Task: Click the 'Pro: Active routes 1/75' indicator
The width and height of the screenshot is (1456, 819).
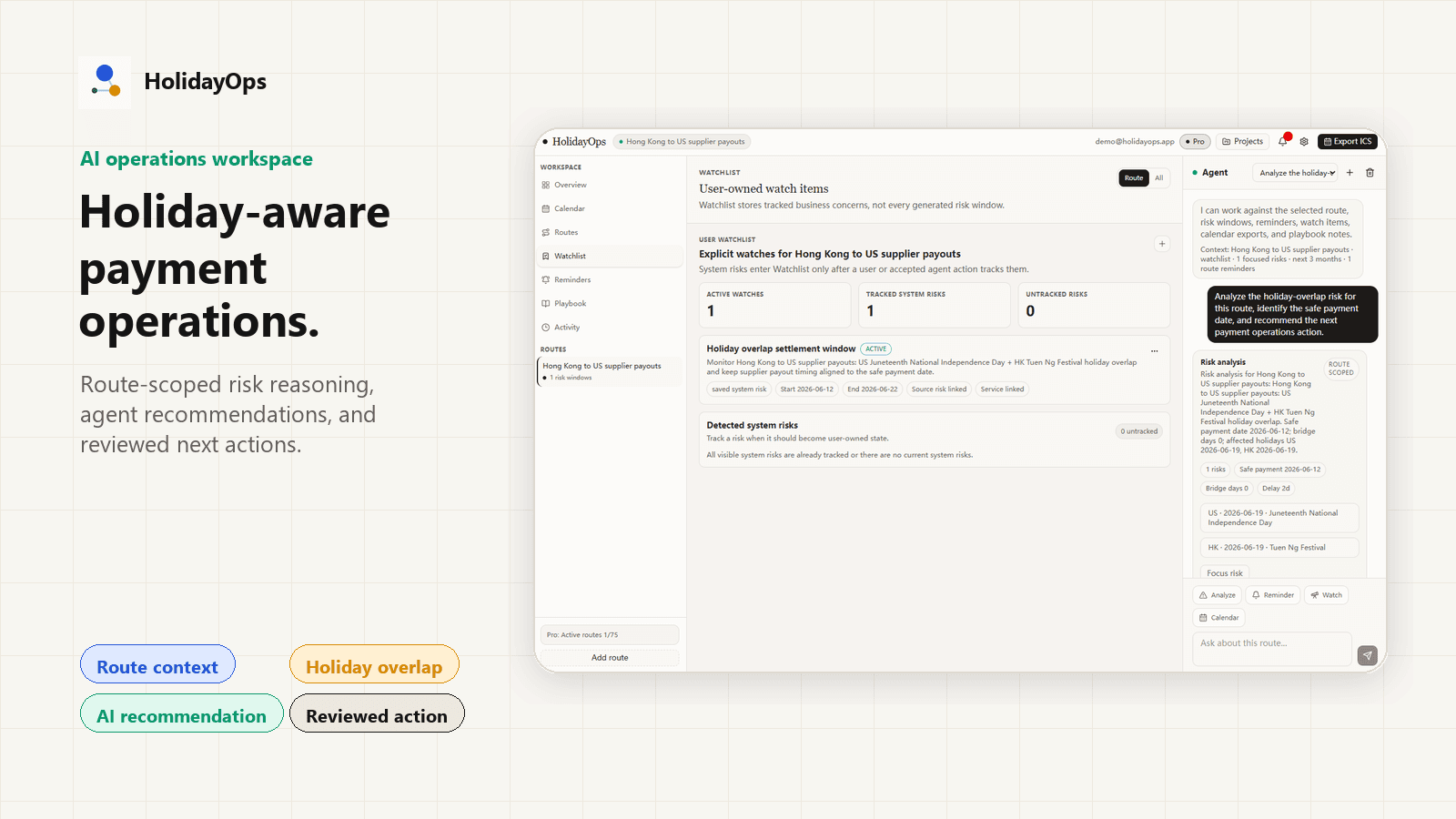Action: pyautogui.click(x=610, y=635)
